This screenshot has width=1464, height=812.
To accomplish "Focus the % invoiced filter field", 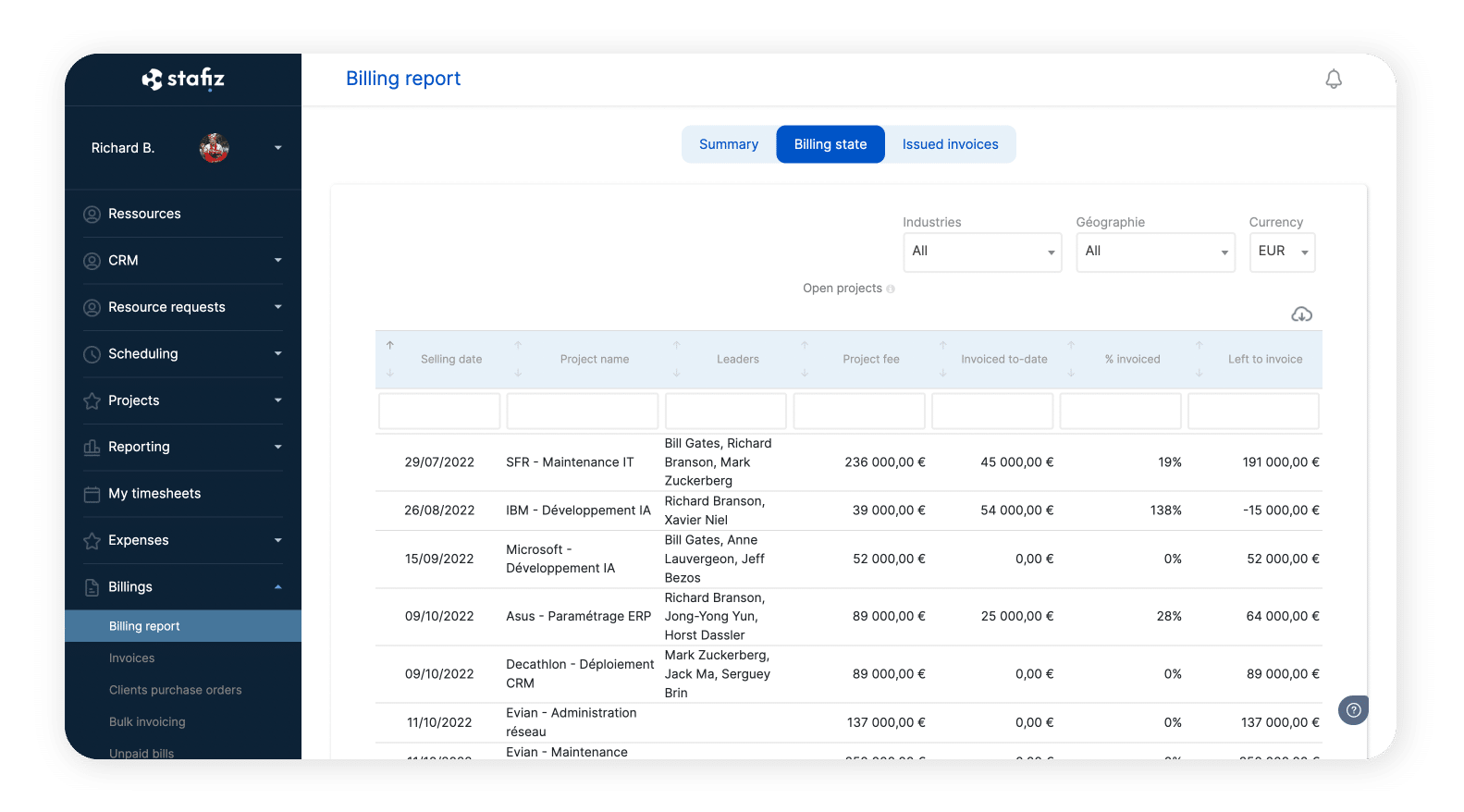I will (x=1120, y=412).
